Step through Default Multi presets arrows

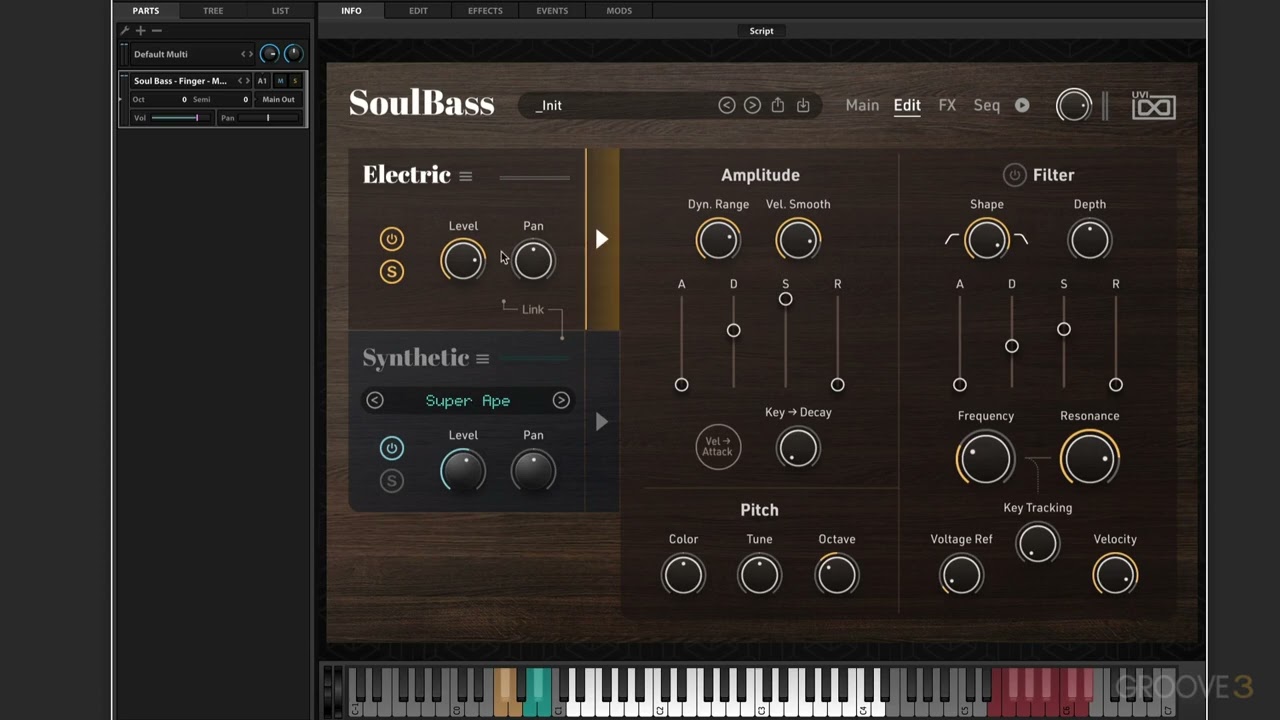point(246,54)
